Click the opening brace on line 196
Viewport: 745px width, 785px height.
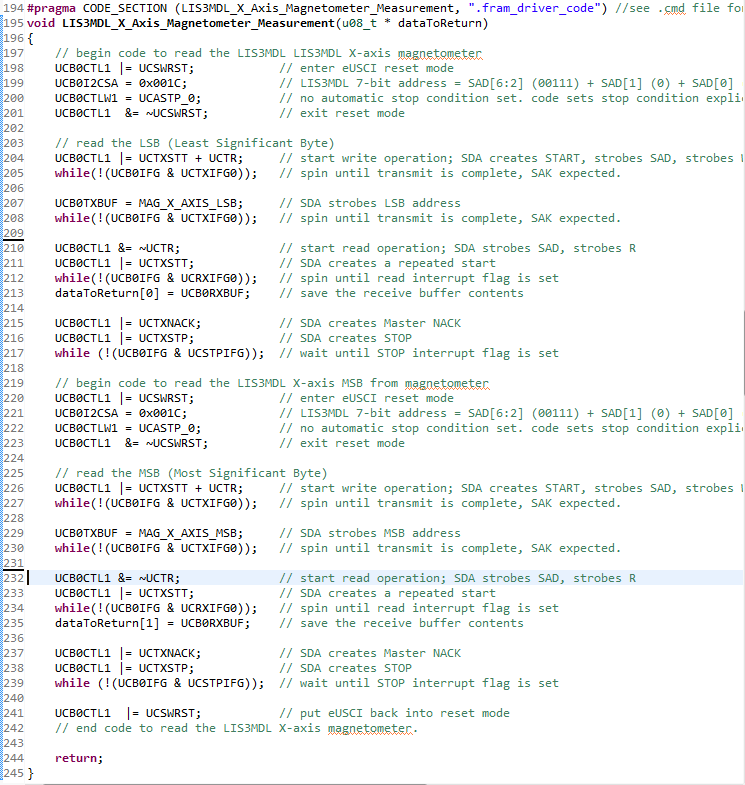pos(31,38)
